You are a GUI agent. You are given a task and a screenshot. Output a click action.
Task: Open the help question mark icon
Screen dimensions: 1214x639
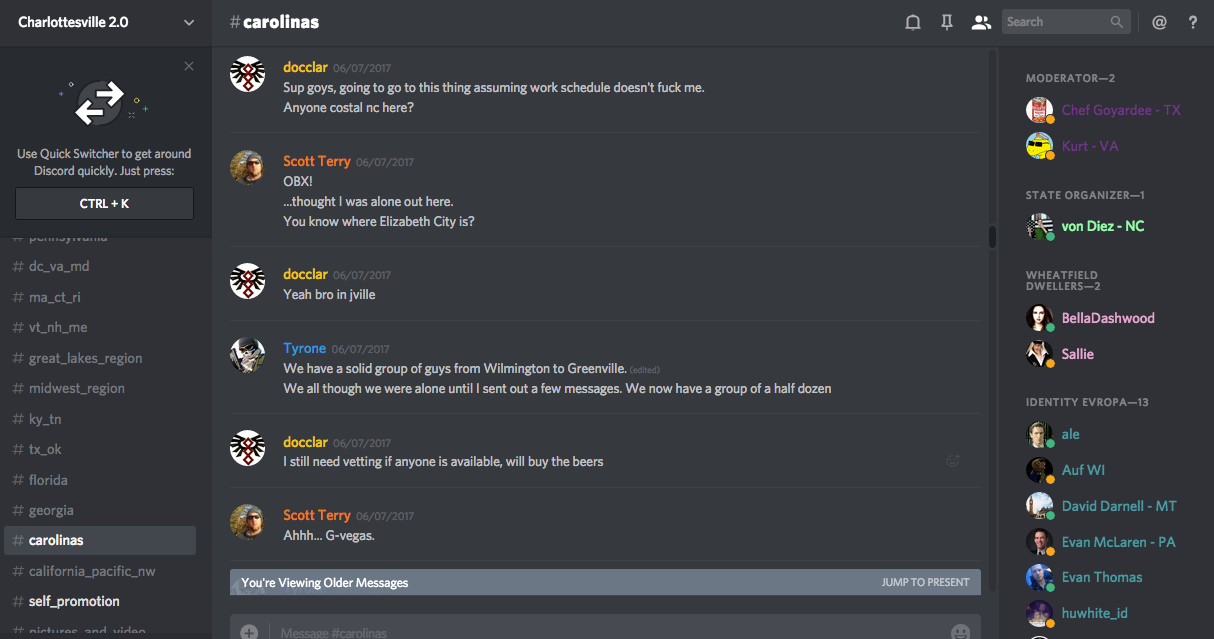[x=1193, y=22]
